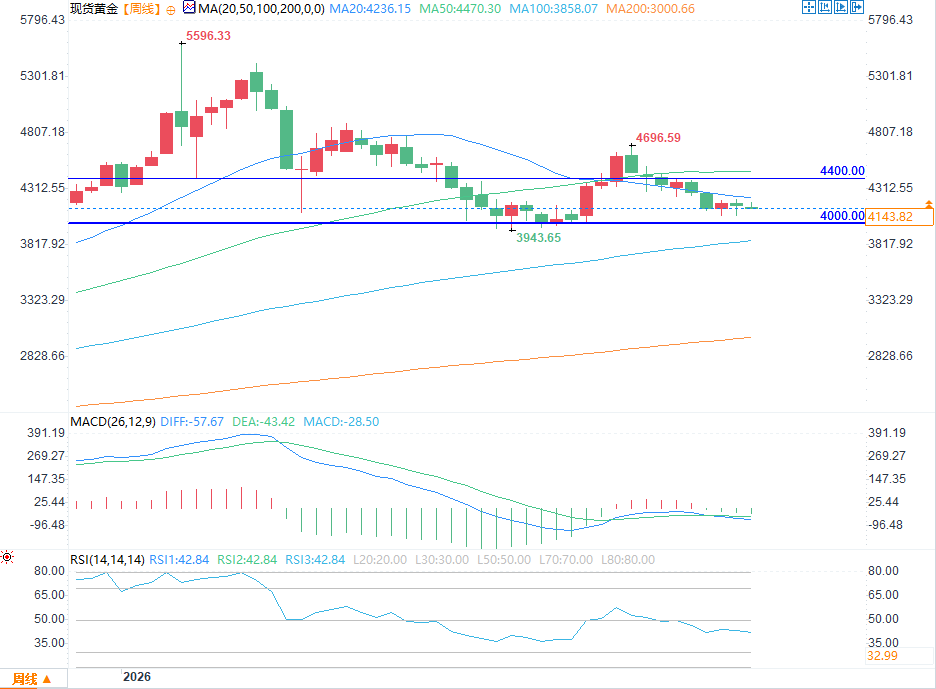Select the 【周线】 period label in title
Screen dimensions: 936x689
[x=142, y=9]
